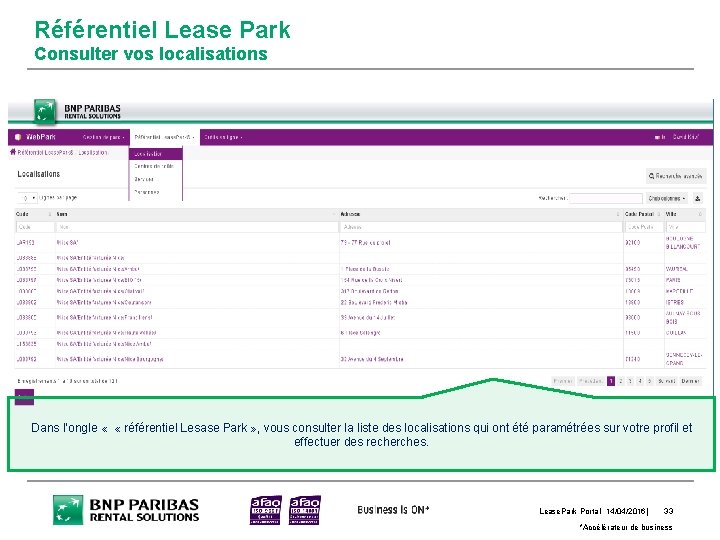The width and height of the screenshot is (720, 540).
Task: Click the Code Postal filter field
Action: [644, 227]
